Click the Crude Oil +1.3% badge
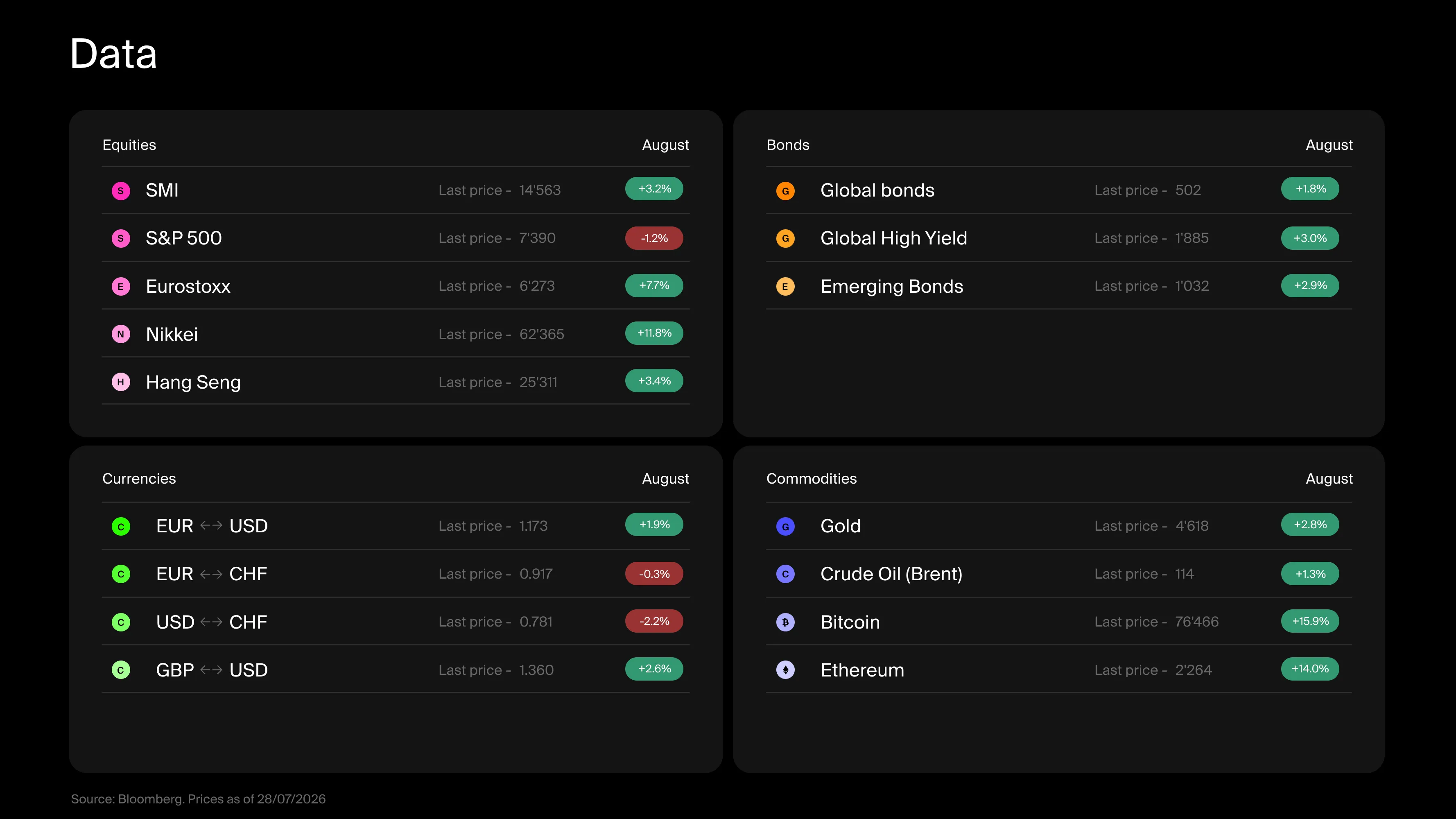The height and width of the screenshot is (819, 1456). (1310, 574)
